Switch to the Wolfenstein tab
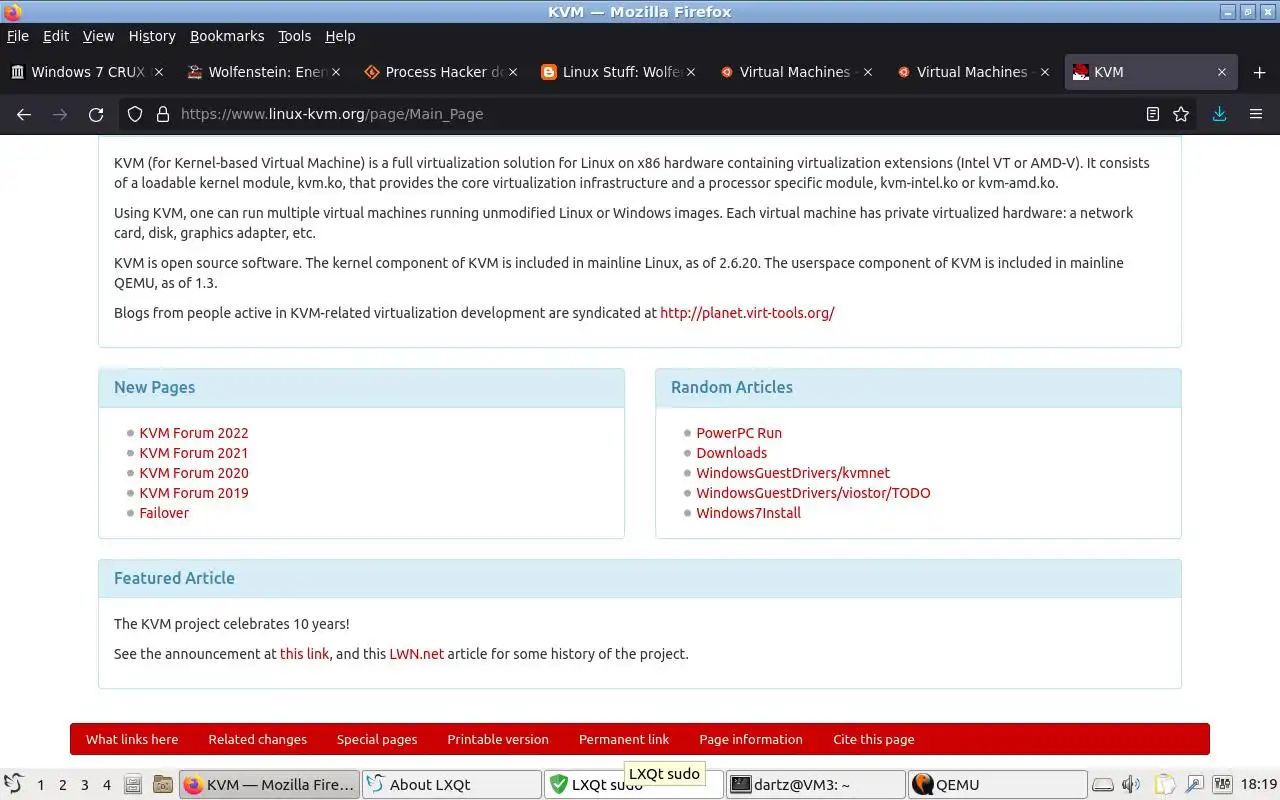Viewport: 1280px width, 800px height. [x=263, y=72]
